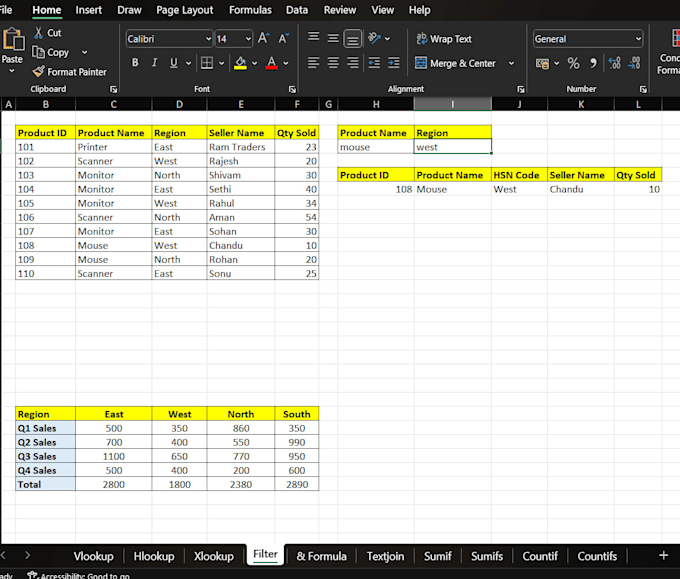Activate the Format Painter brush
The width and height of the screenshot is (680, 579).
70,72
